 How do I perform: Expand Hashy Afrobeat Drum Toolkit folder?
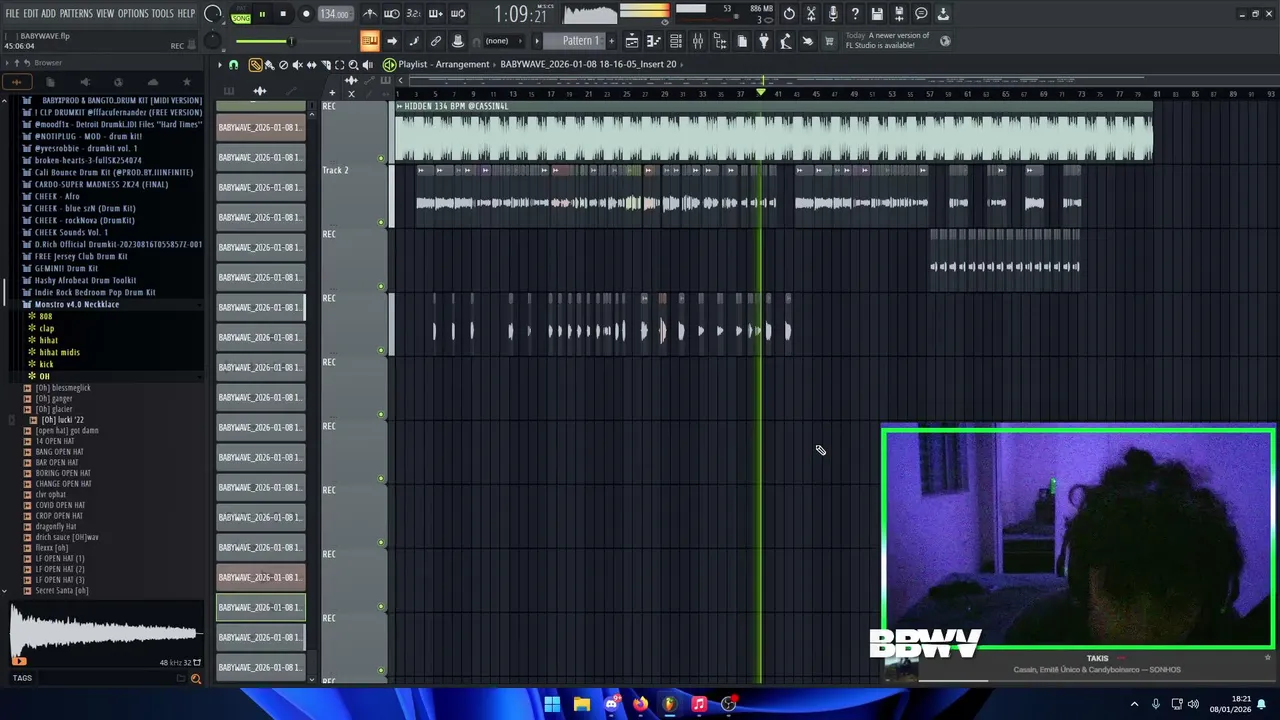click(x=85, y=280)
